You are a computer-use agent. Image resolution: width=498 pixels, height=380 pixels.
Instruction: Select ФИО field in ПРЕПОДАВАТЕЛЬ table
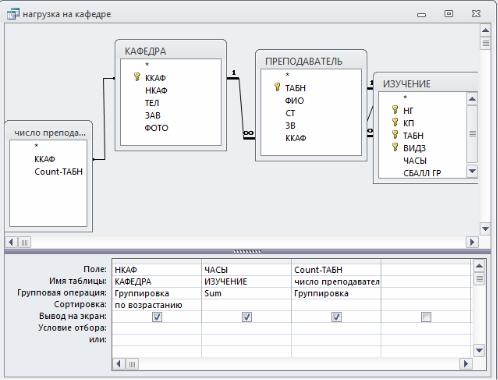(x=294, y=100)
